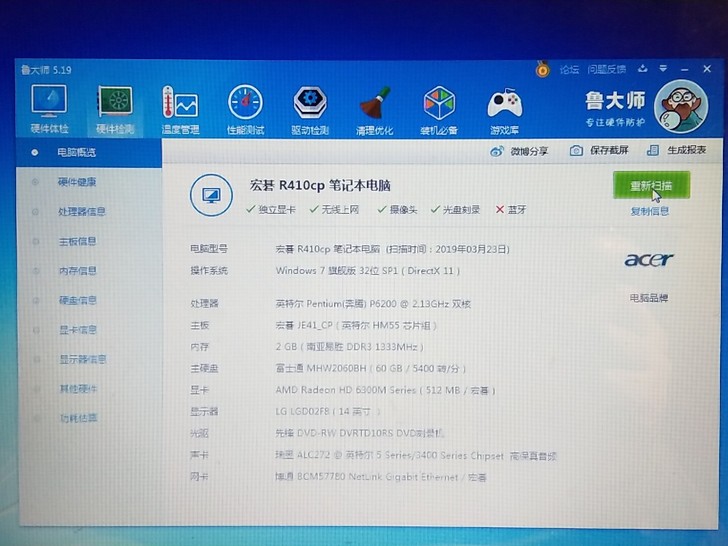Click the acer brand logo
The image size is (728, 546).
pos(649,260)
